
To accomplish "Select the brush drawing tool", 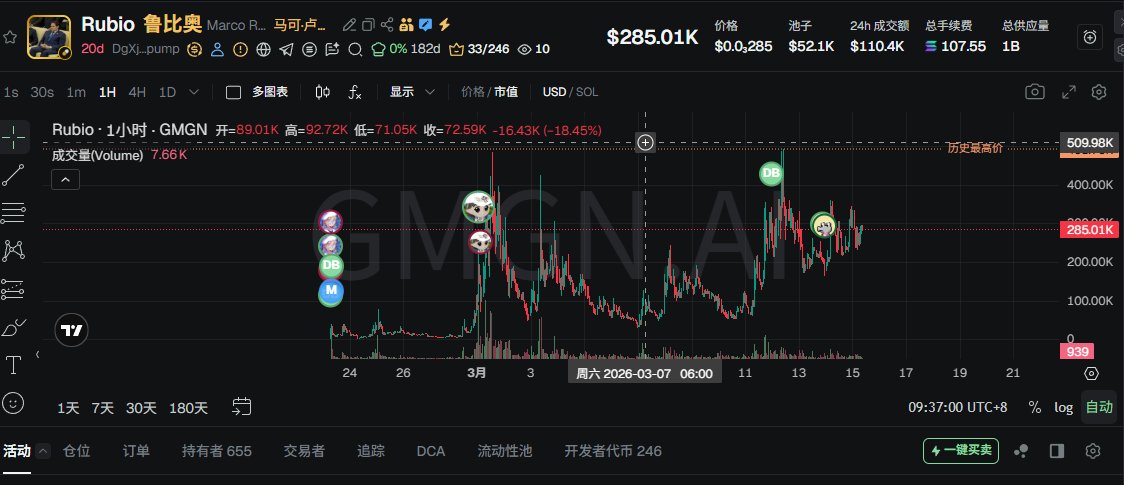I will (14, 327).
